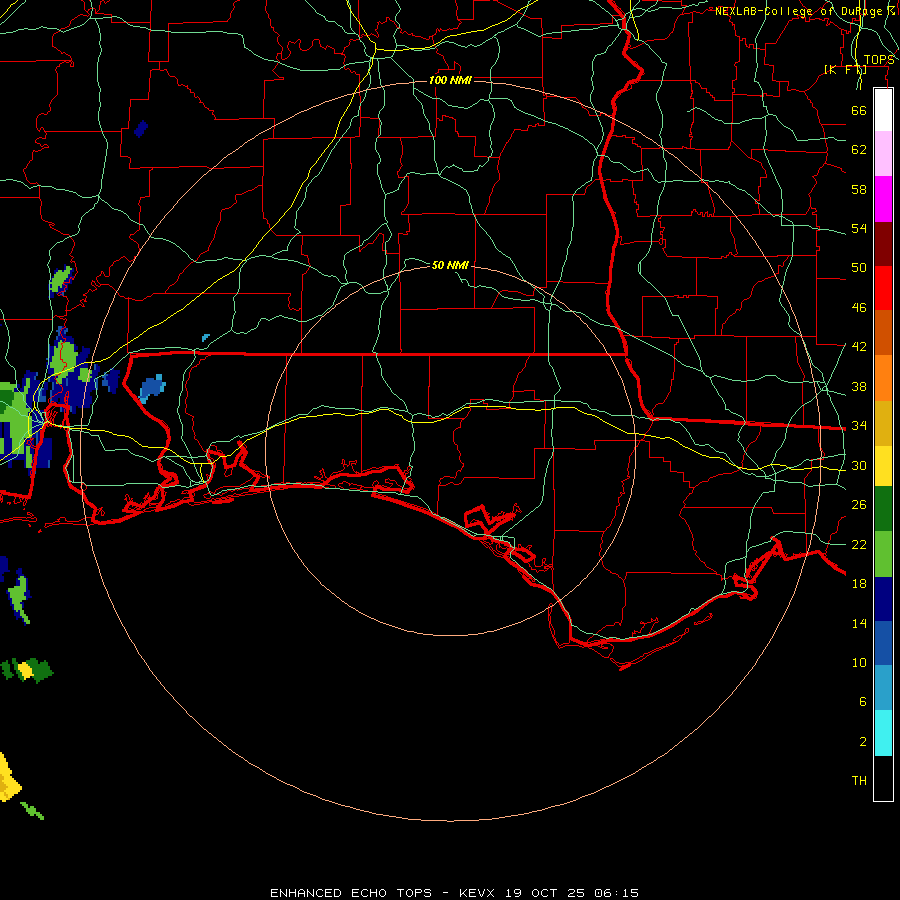Click the legend value 2

[x=862, y=742]
